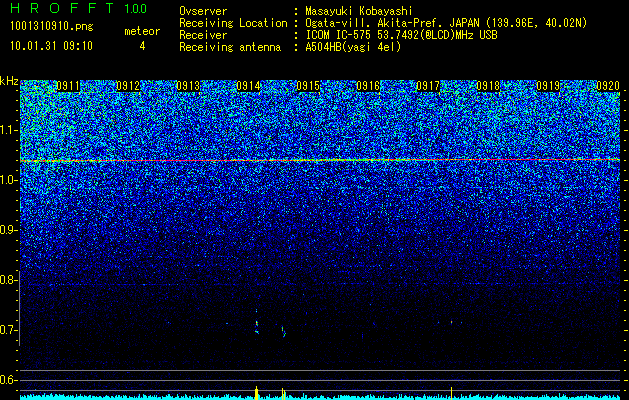This screenshot has height=400, width=629.
Task: Click the red carrier line in the spectrogram
Action: point(320,160)
